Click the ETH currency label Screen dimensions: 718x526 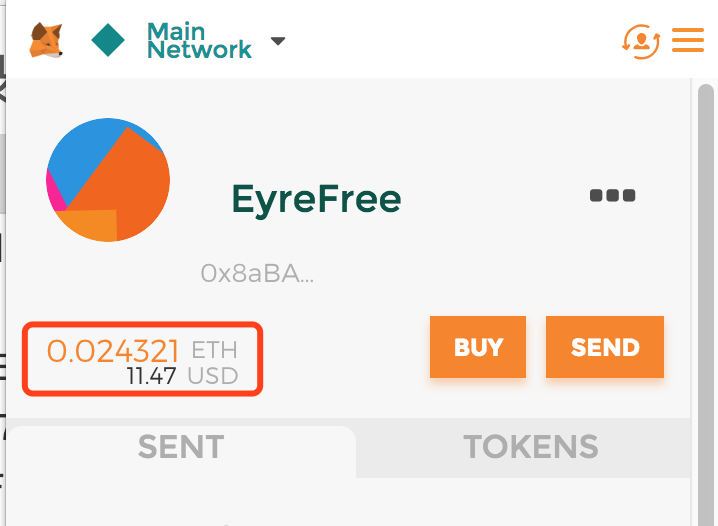tap(214, 351)
